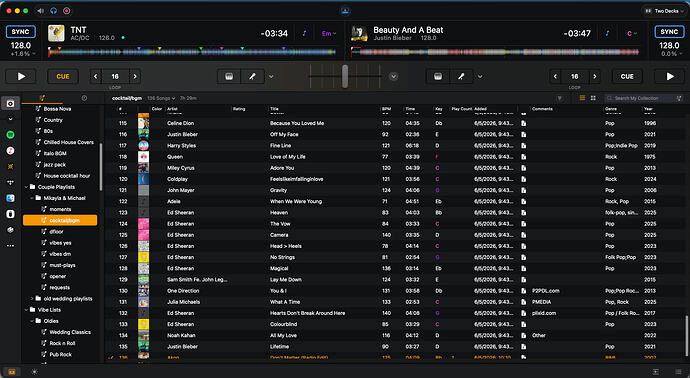Click the master volume speaker icon
The width and height of the screenshot is (690, 378).
click(x=40, y=11)
